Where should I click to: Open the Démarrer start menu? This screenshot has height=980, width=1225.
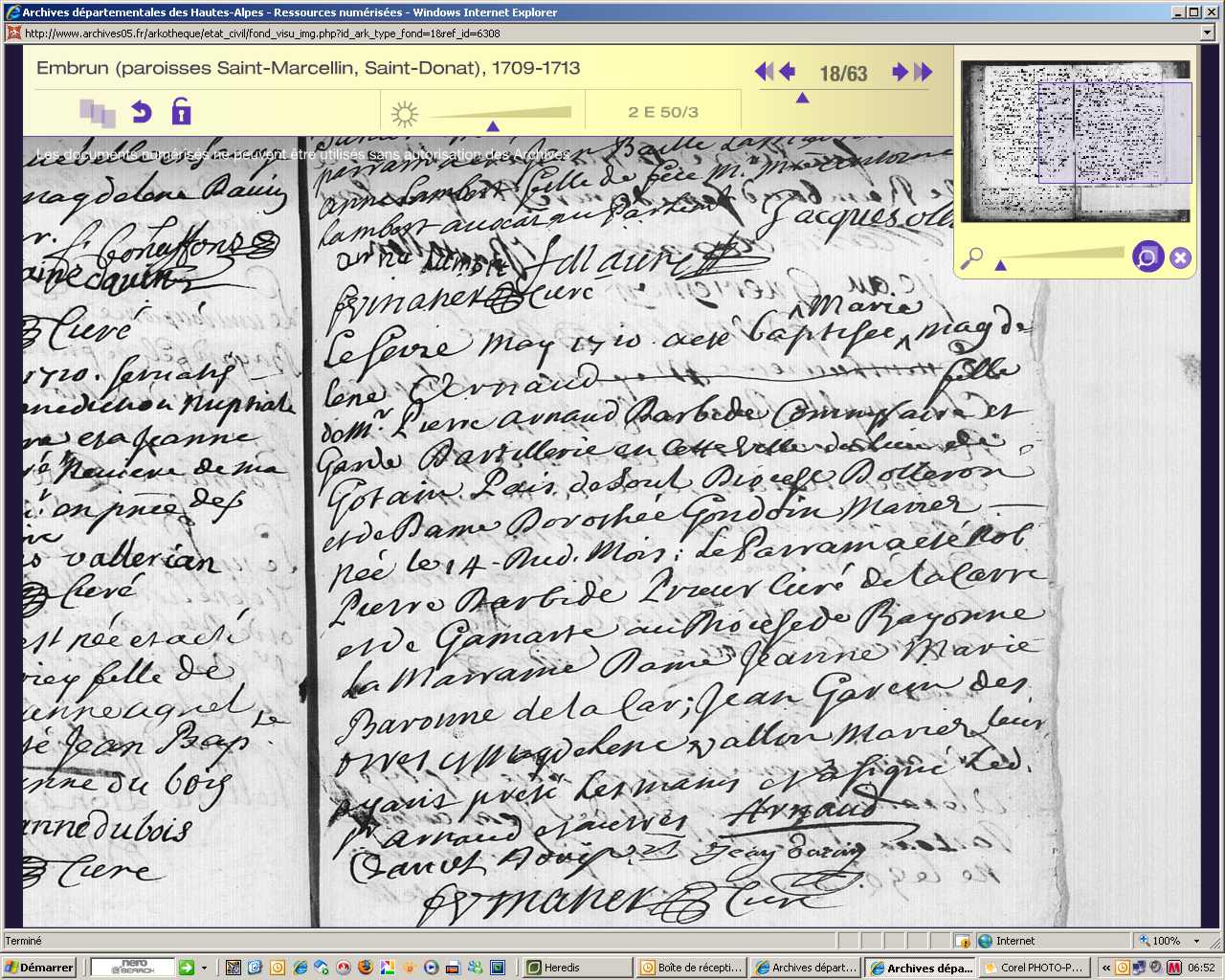[38, 968]
